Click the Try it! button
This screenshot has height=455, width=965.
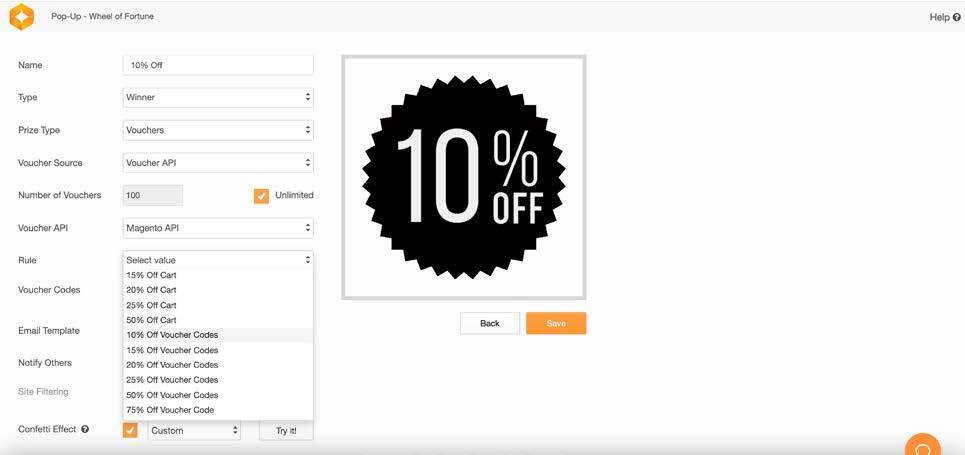point(286,430)
